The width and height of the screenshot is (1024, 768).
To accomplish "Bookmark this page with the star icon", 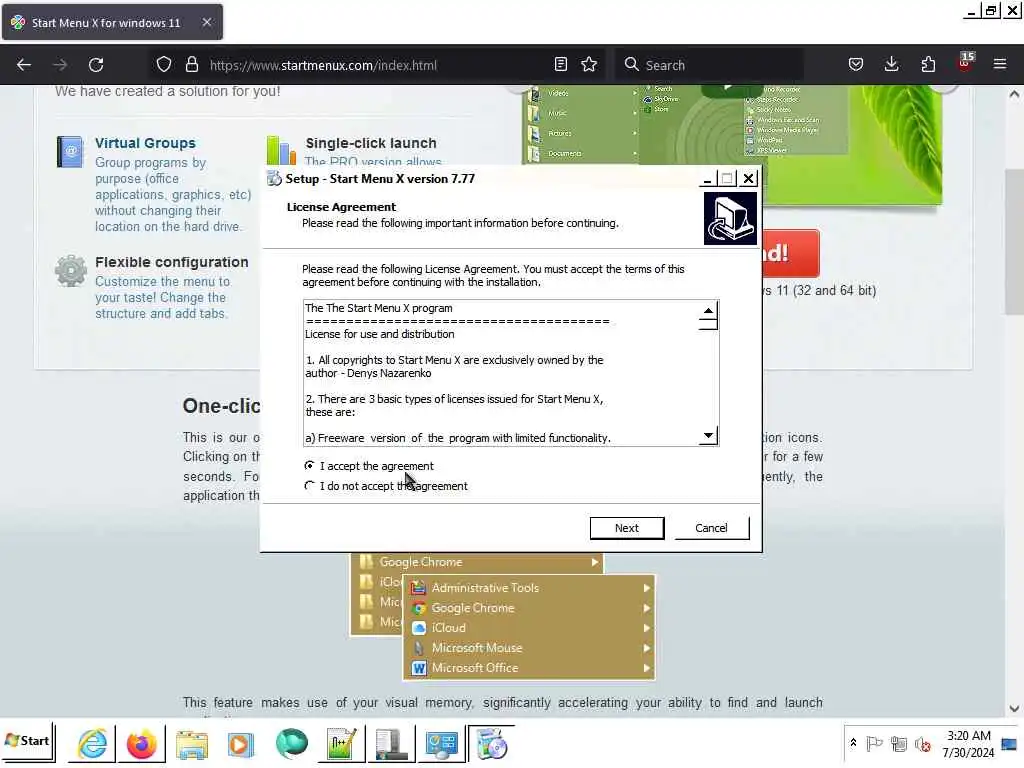I will [x=589, y=64].
